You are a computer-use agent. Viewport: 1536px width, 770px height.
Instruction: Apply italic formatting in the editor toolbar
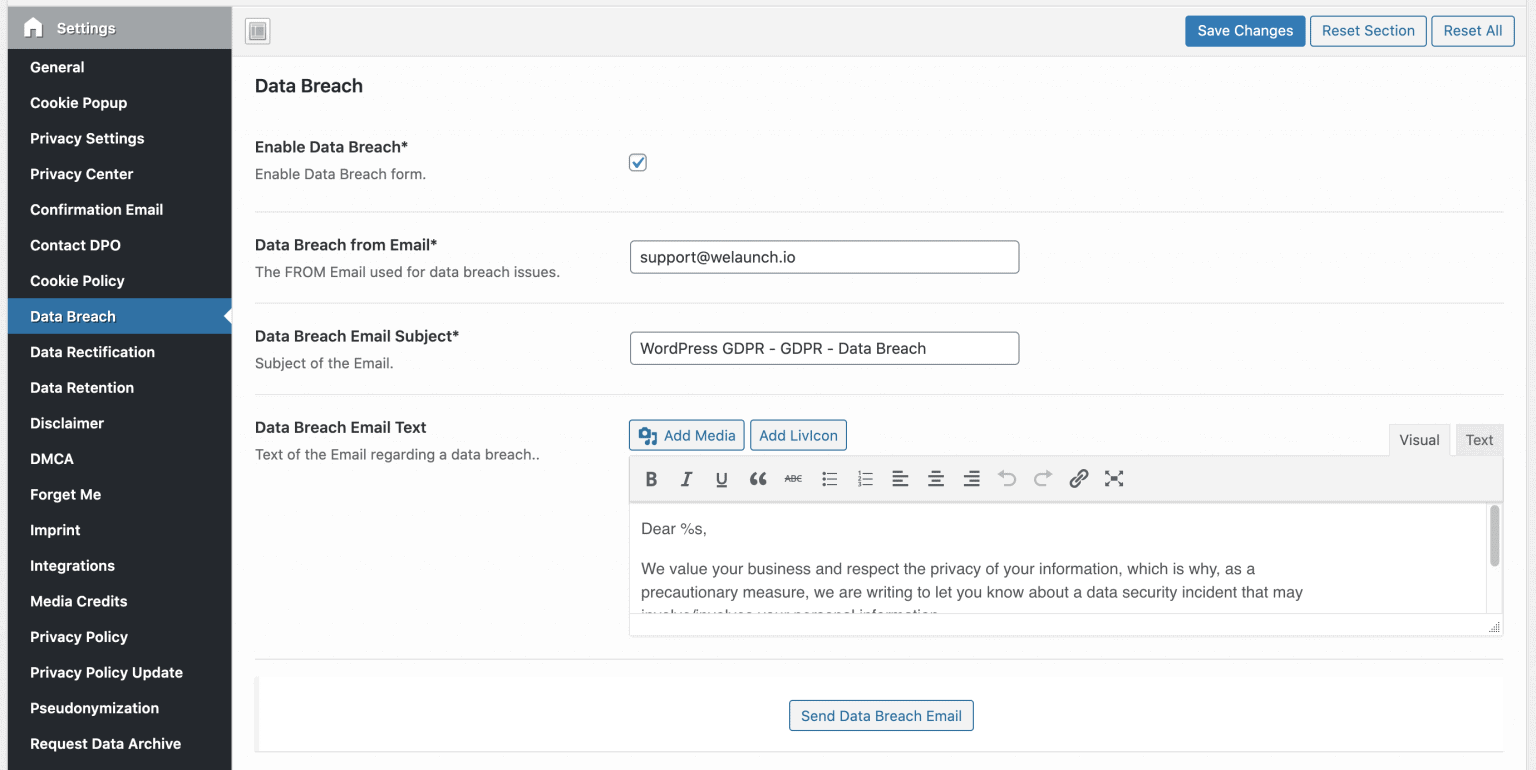pos(686,479)
